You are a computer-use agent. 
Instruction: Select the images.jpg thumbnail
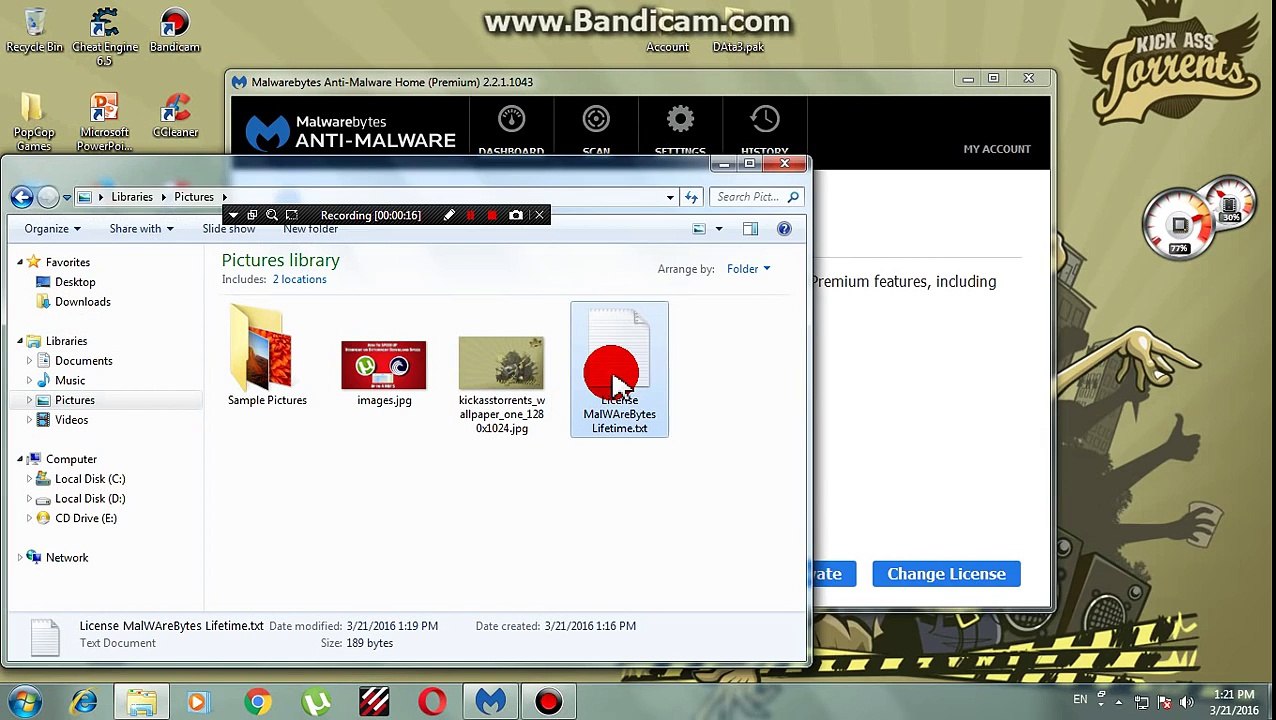click(x=384, y=372)
